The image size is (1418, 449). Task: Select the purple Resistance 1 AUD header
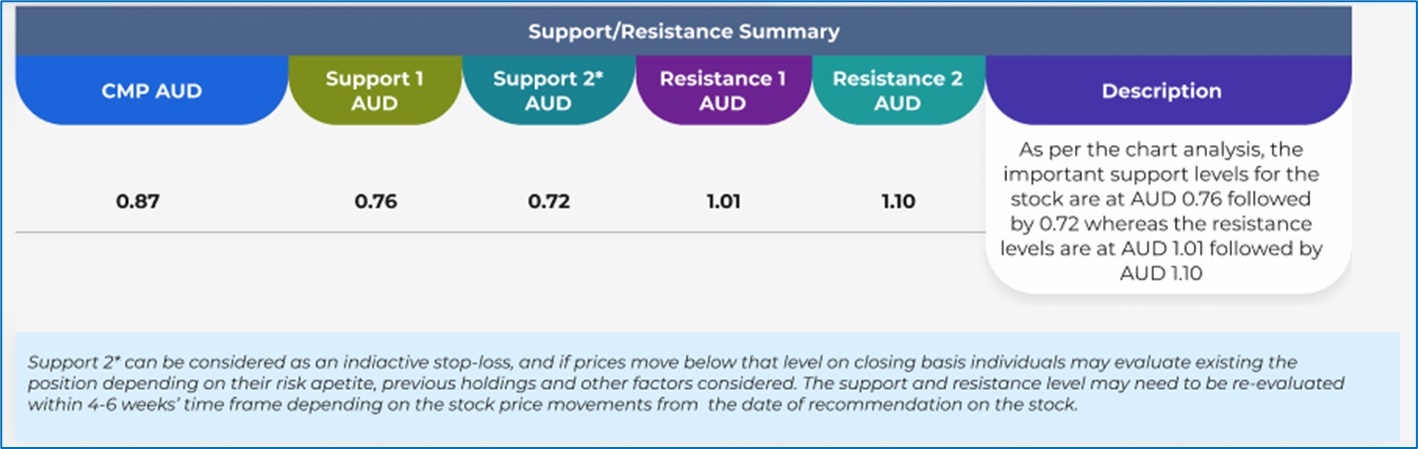pos(723,91)
